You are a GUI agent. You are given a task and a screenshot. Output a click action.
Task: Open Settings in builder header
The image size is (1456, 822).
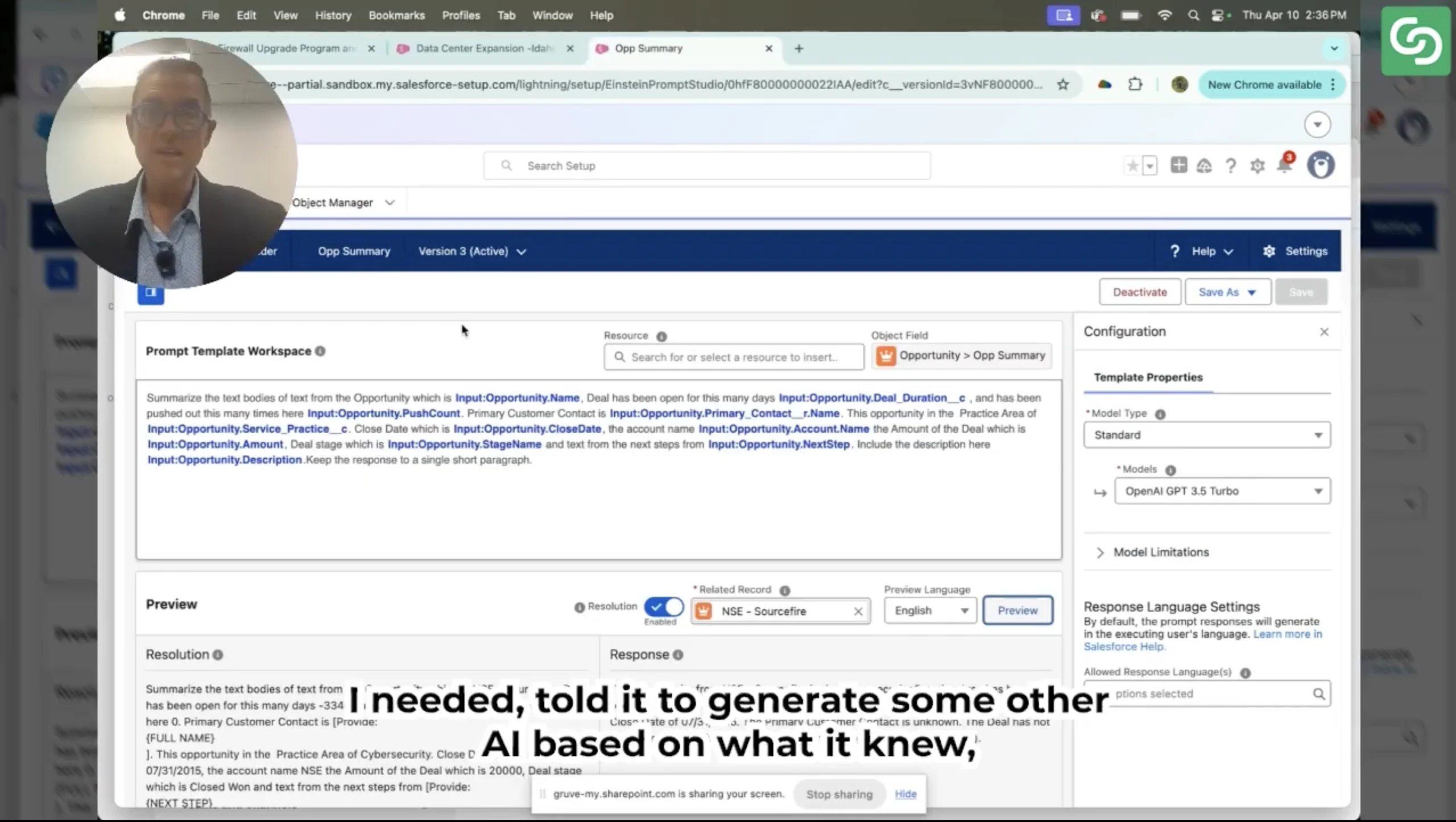click(x=1295, y=251)
